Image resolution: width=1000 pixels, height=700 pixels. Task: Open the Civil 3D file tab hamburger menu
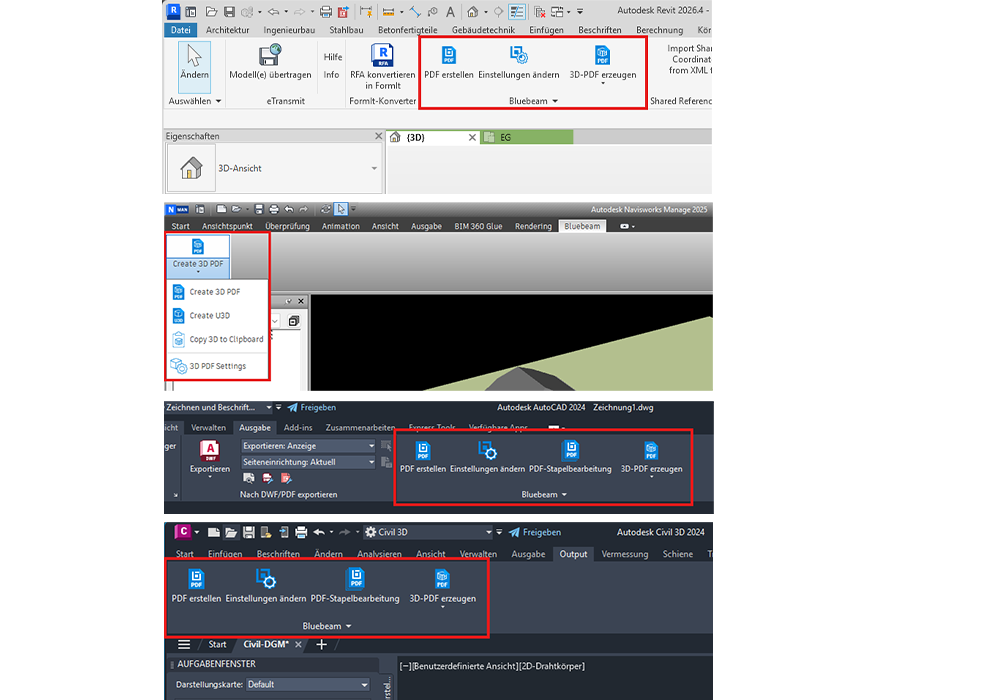[184, 645]
